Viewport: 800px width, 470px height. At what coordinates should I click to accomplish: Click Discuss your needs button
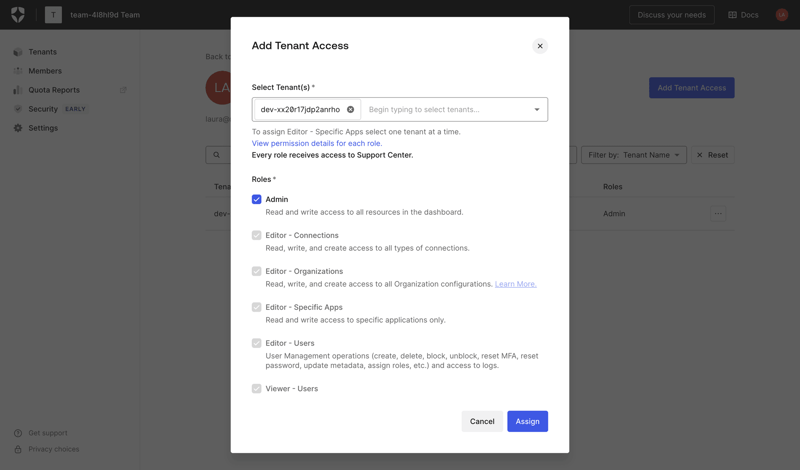(x=671, y=15)
